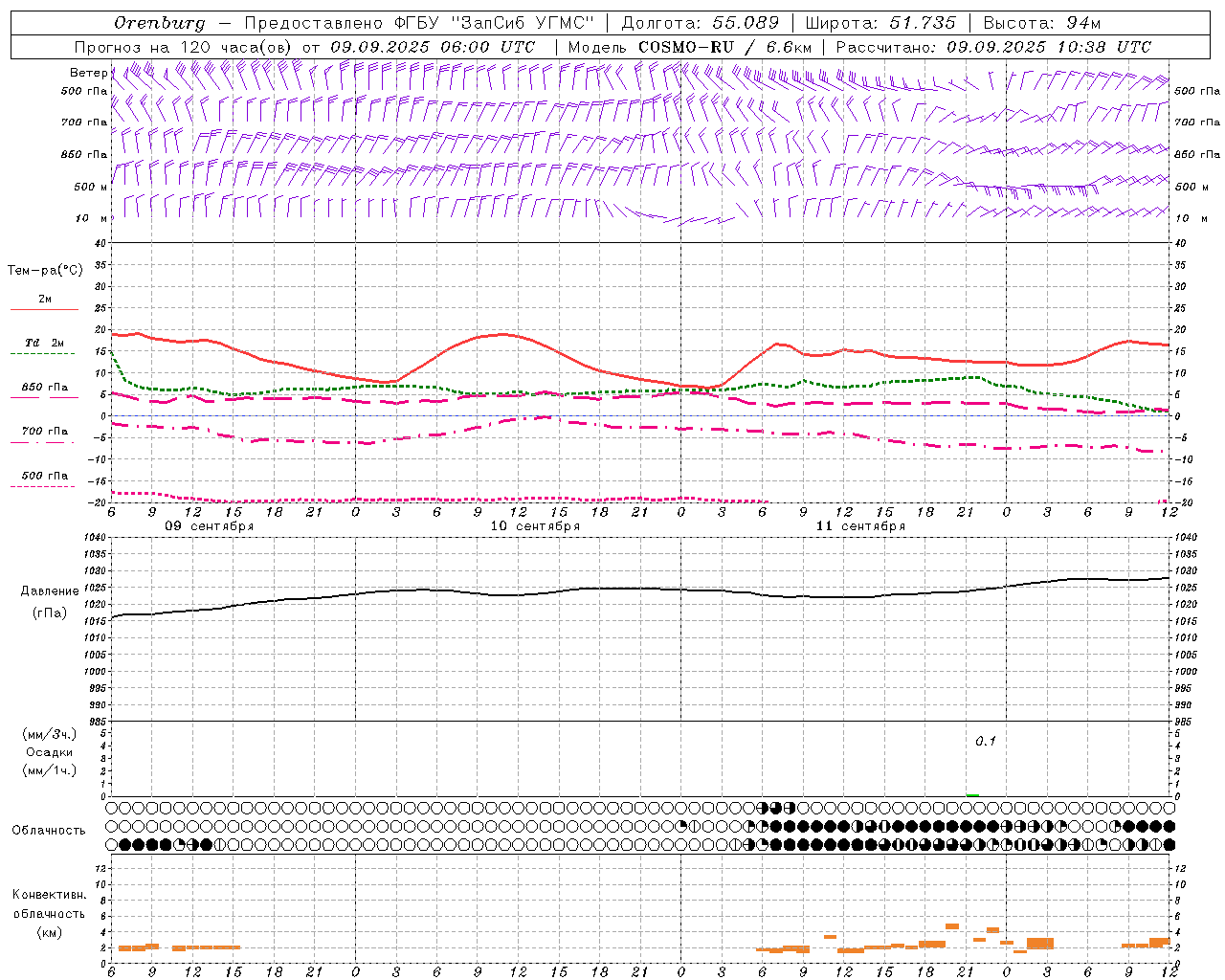Click the 10 сентября date label
The image size is (1225, 980).
pyautogui.click(x=535, y=526)
